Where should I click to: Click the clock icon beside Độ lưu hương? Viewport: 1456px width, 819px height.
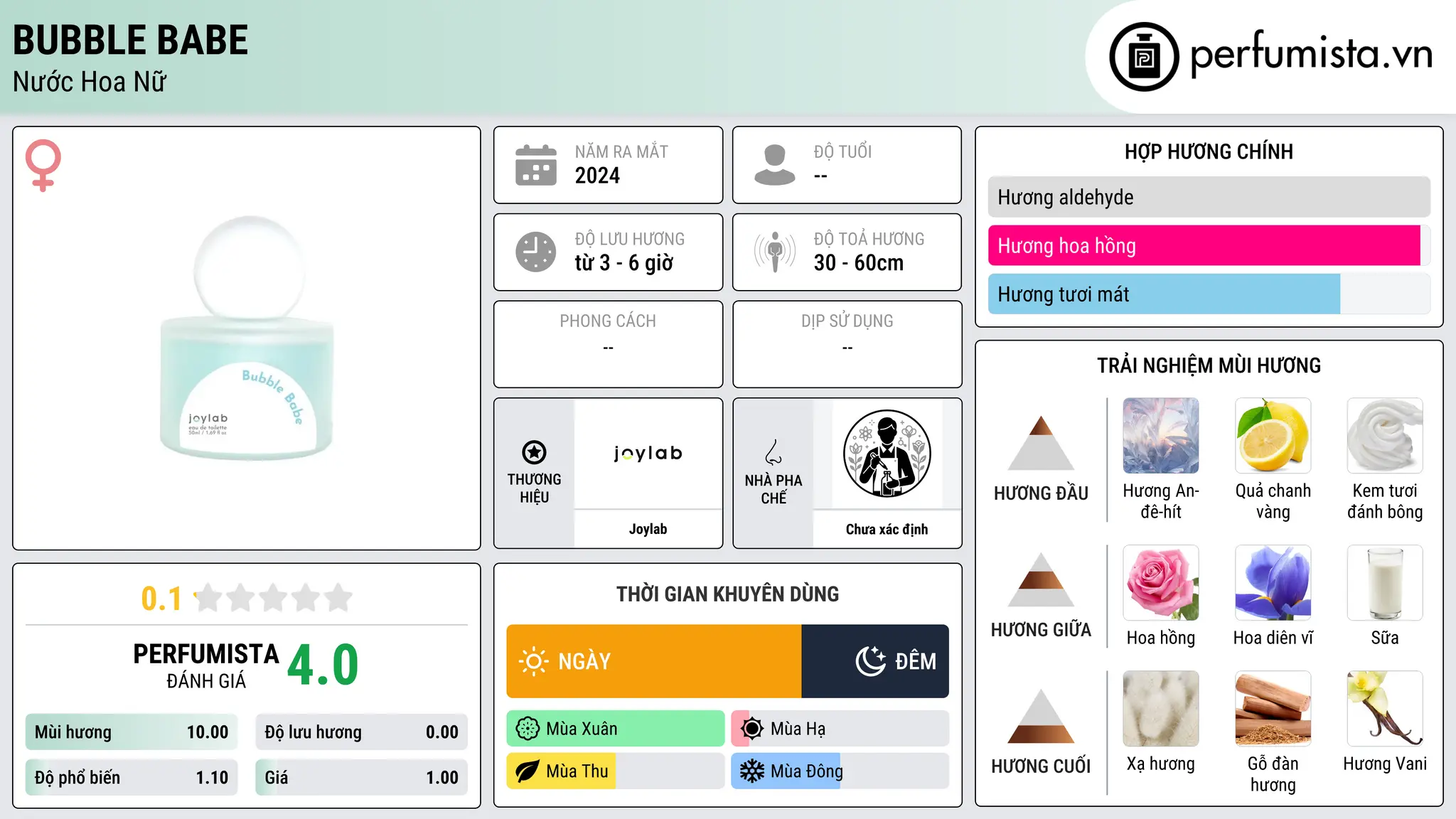click(535, 252)
